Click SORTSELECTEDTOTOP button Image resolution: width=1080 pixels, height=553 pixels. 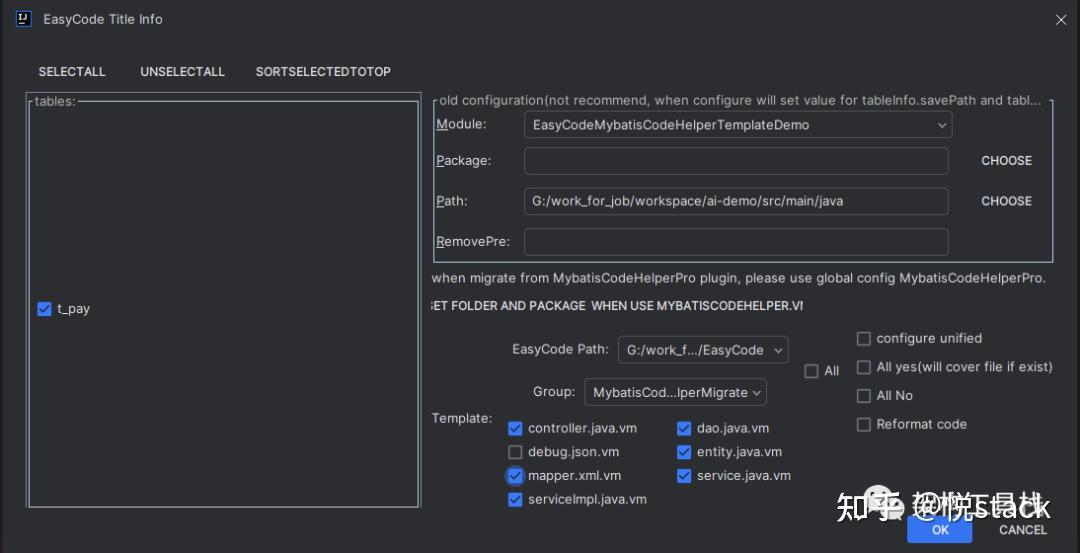coord(323,72)
